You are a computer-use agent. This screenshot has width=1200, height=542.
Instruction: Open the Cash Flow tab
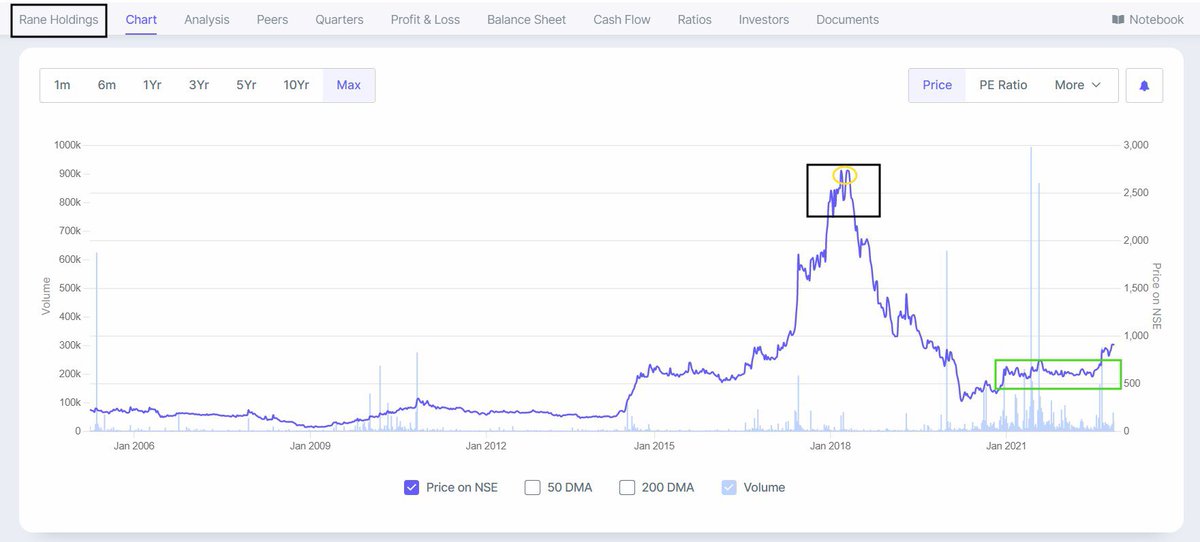pos(622,19)
